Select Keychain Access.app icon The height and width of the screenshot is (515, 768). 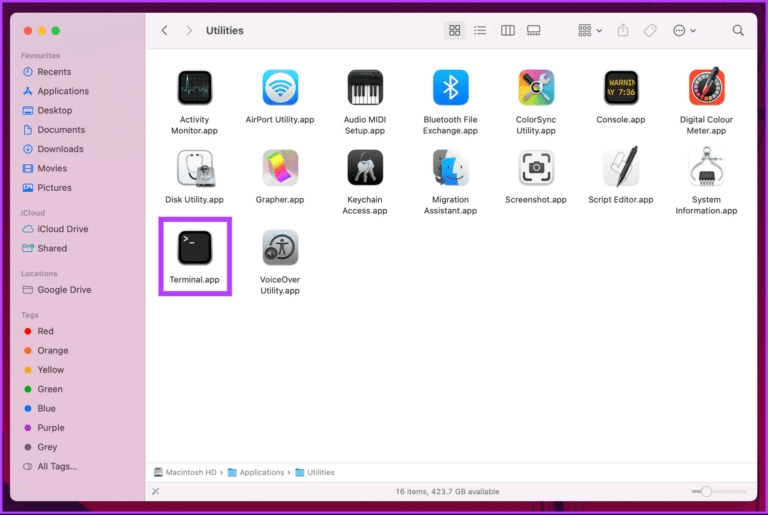click(x=365, y=168)
